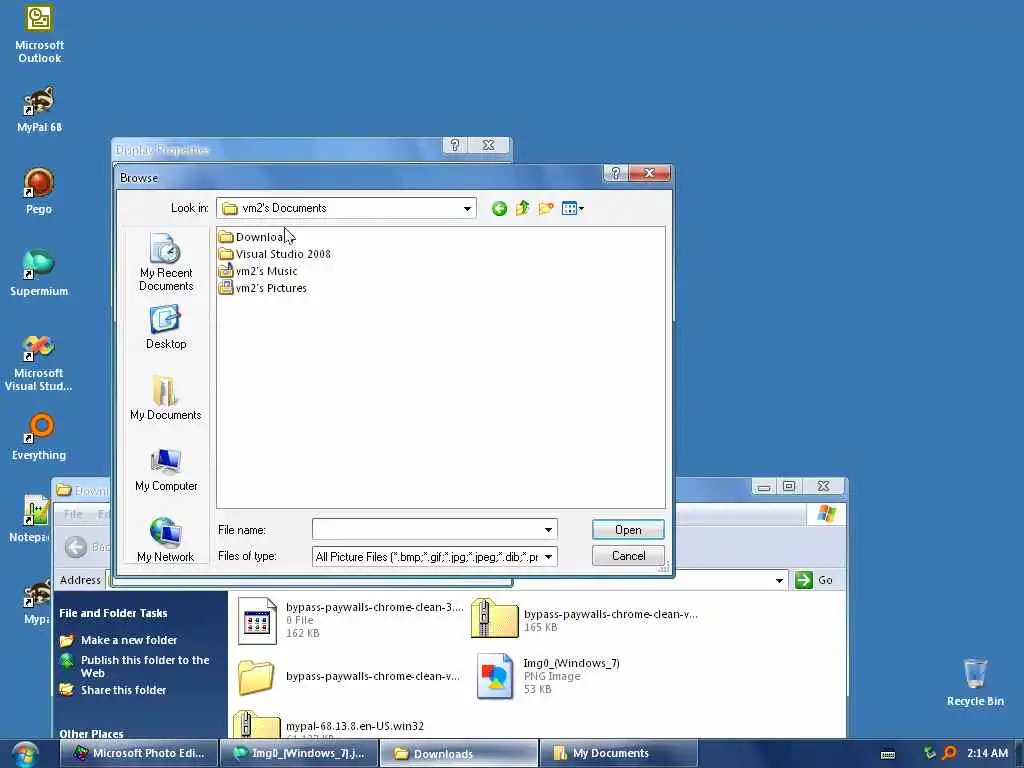Select the Visual Studio 2008 folder
Viewport: 1024px width, 768px height.
pyautogui.click(x=275, y=253)
